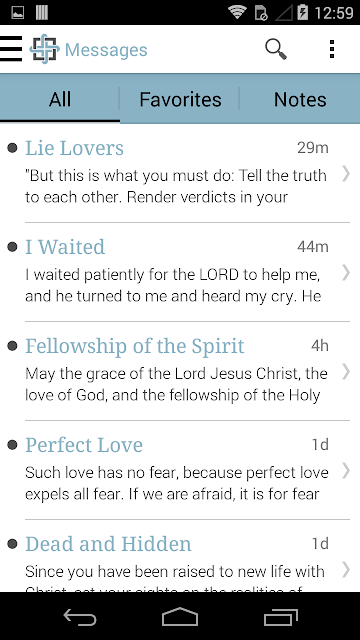Open the I Waited message title
This screenshot has width=360, height=640.
65,247
